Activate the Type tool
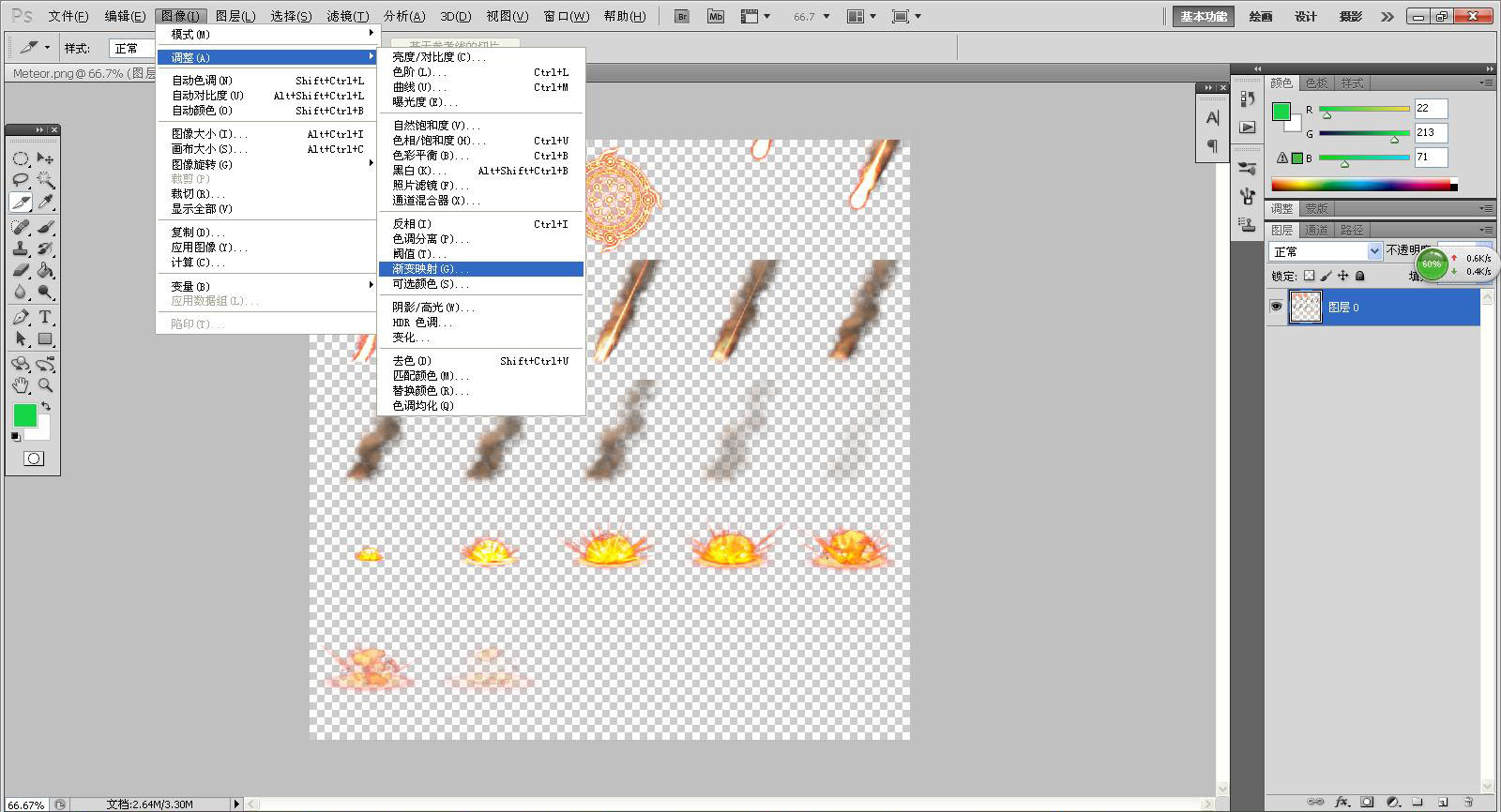The height and width of the screenshot is (812, 1501). pos(45,317)
